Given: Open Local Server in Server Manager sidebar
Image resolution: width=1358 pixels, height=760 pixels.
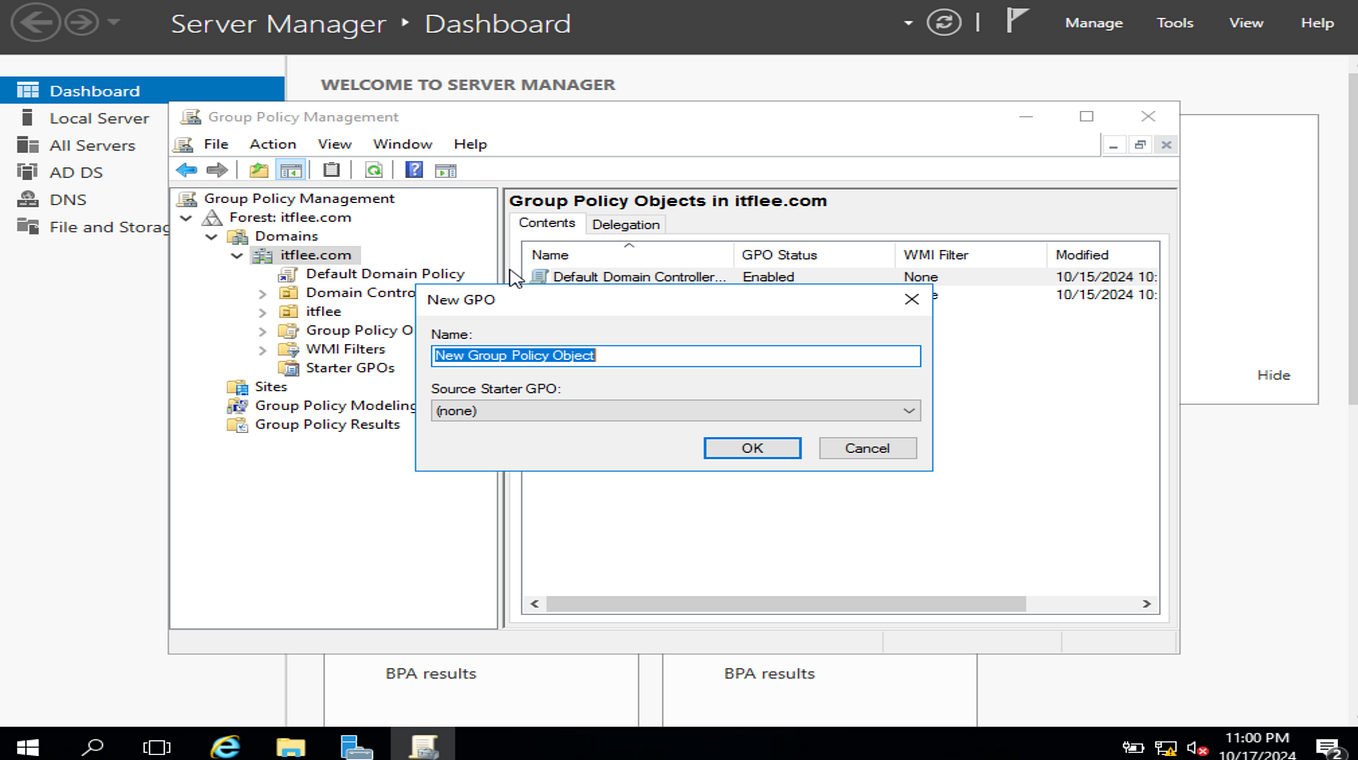Looking at the screenshot, I should 99,118.
